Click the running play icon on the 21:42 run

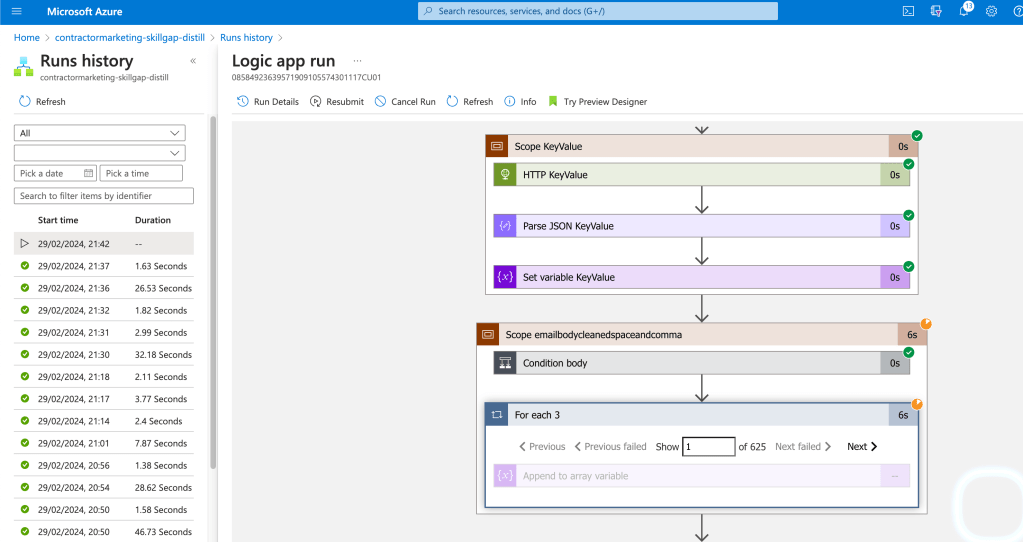pyautogui.click(x=25, y=243)
